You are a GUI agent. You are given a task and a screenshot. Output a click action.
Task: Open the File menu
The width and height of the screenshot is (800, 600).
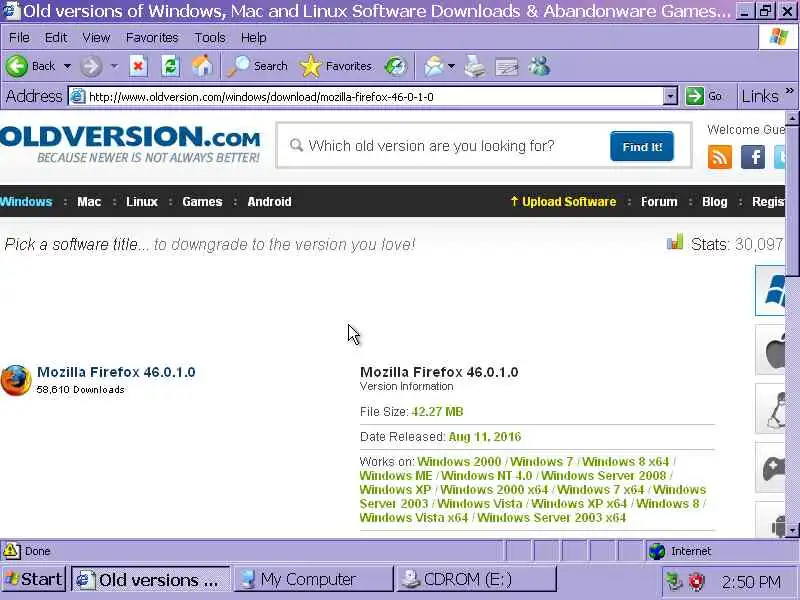(19, 38)
